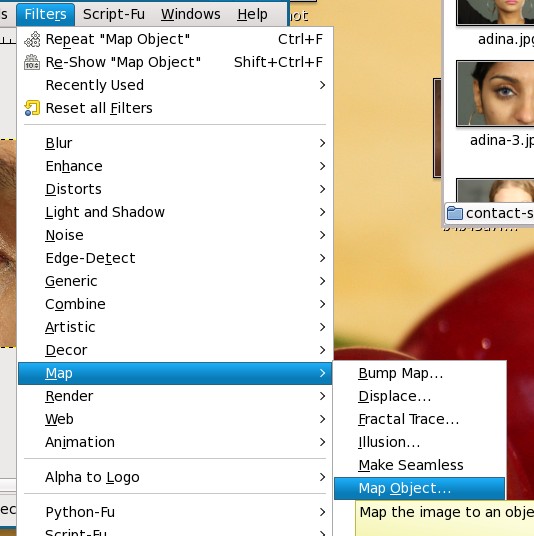Open the Distorts filter submenu
This screenshot has width=534, height=536.
pos(175,189)
